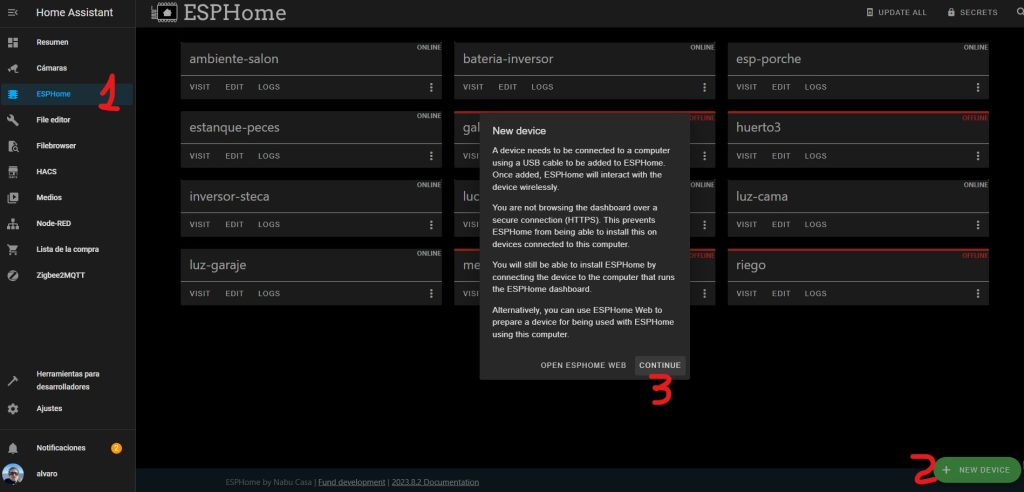This screenshot has width=1024, height=492.
Task: Expand three-dot menu on esp-porche card
Action: (x=978, y=87)
